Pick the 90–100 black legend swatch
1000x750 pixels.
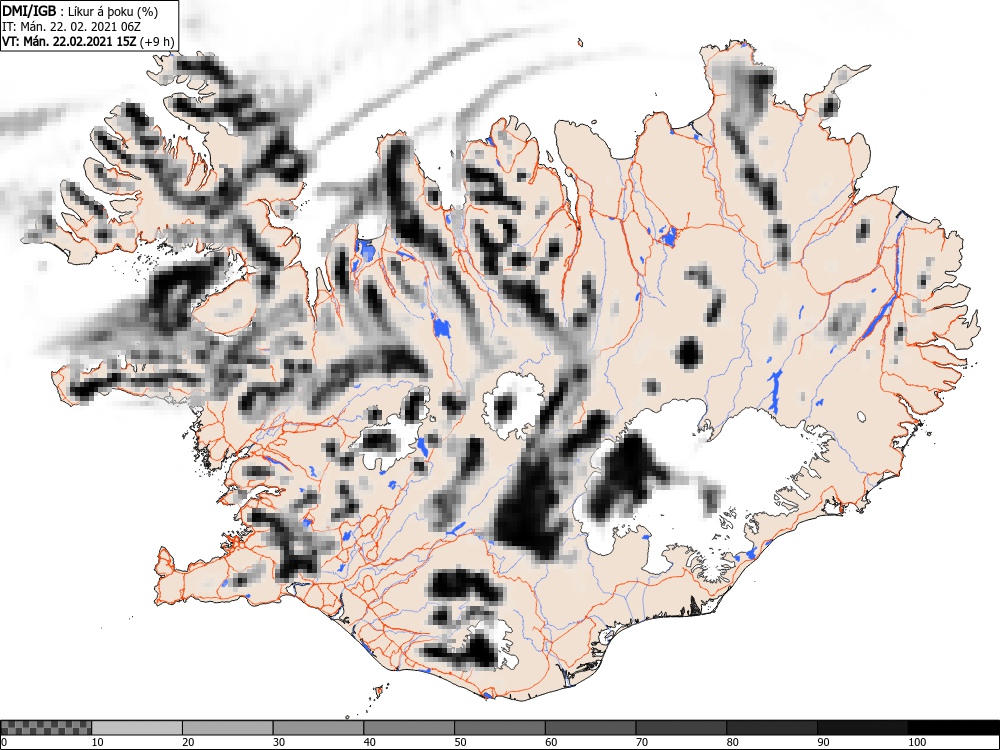point(862,728)
